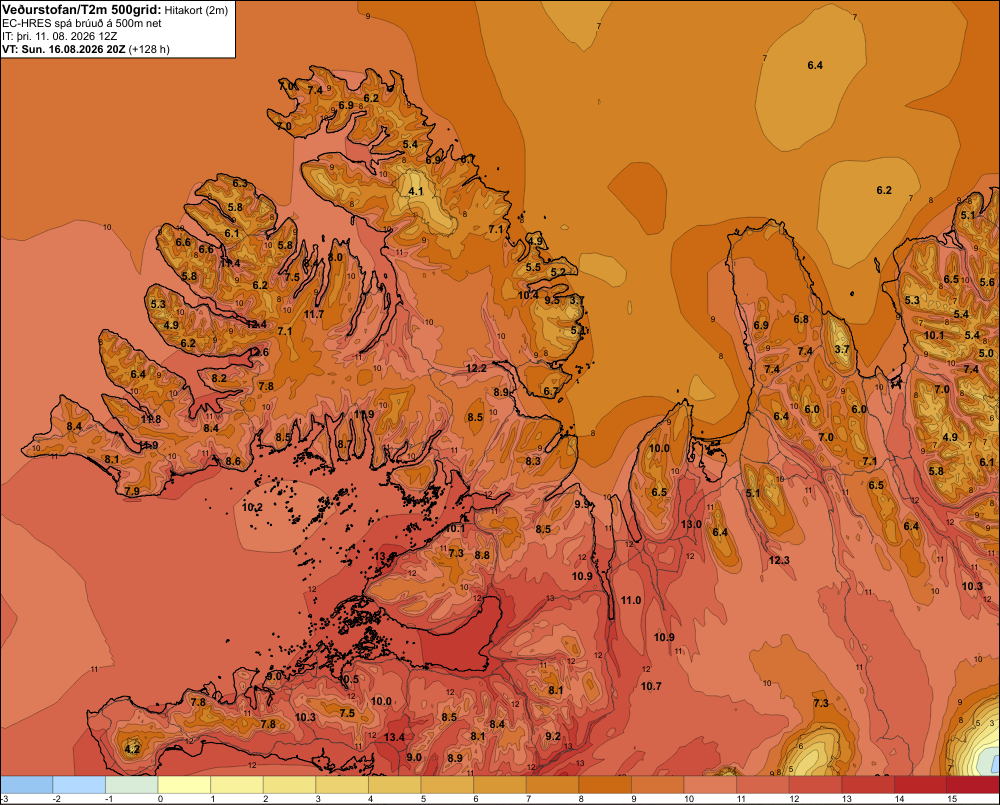Click the 11.0 temperature label
Viewport: 1000px width, 805px height.
(631, 600)
